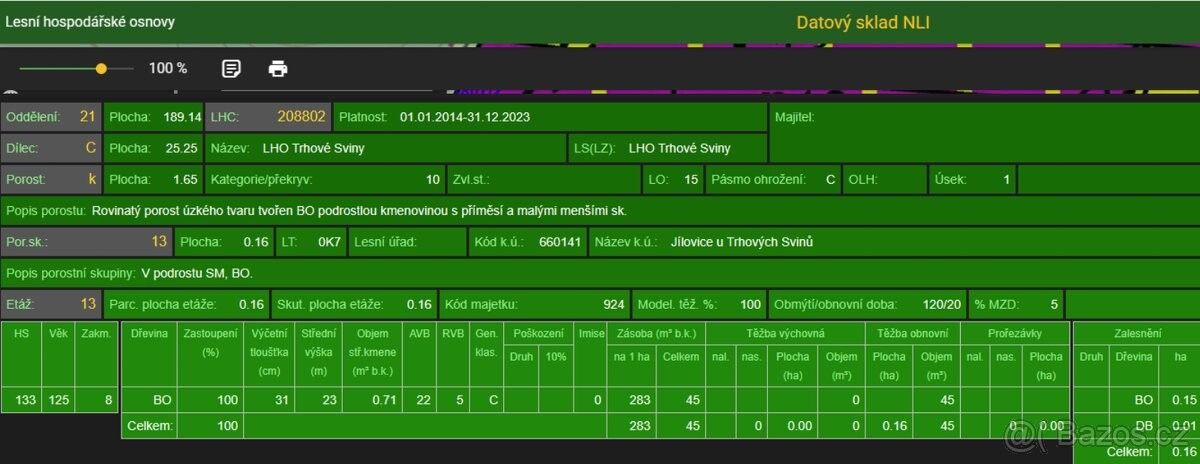
Task: Click the Por.sk. field showing 13
Action: (x=86, y=242)
